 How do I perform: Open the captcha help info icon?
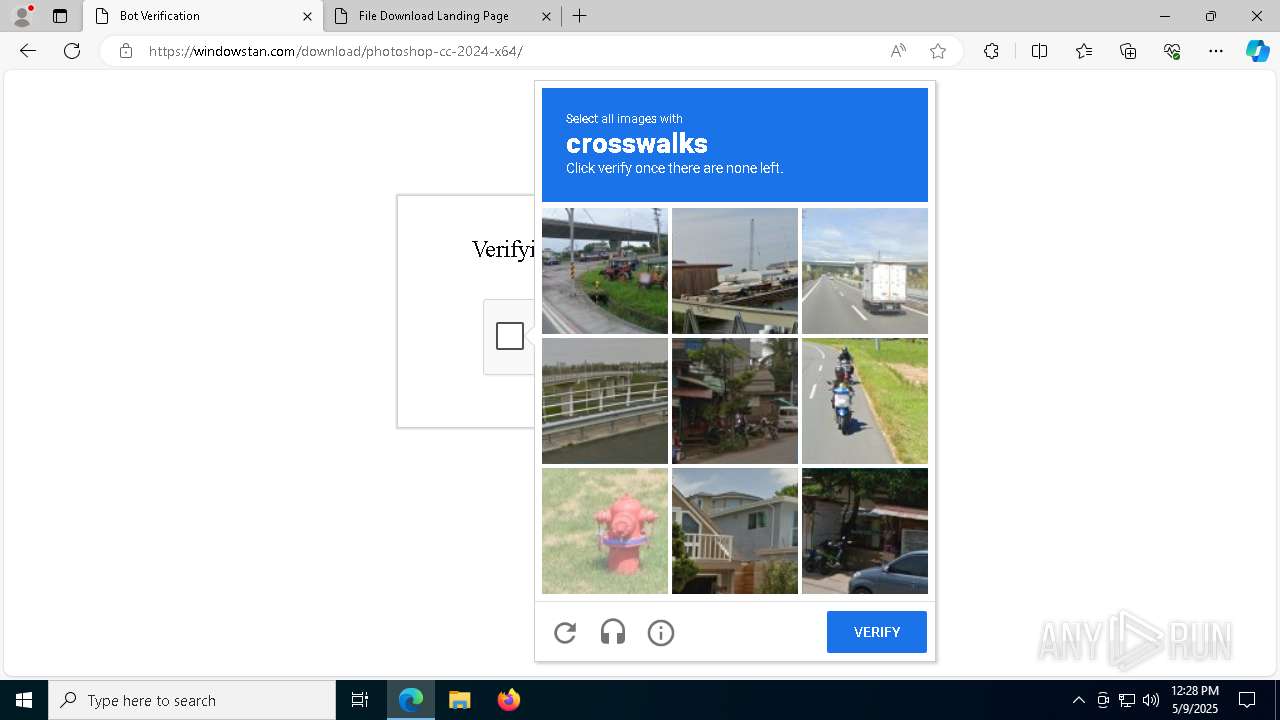(661, 632)
